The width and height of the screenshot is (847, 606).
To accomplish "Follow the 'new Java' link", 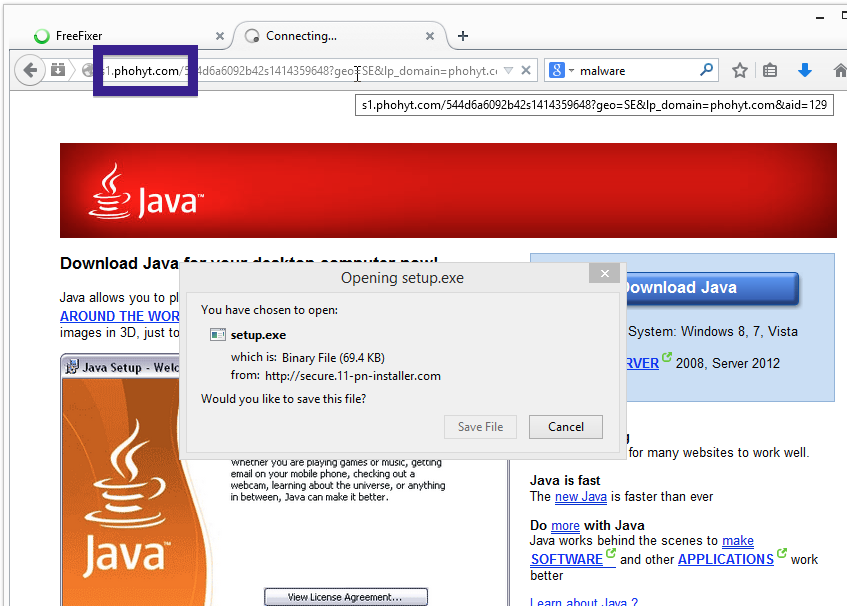I will (581, 496).
